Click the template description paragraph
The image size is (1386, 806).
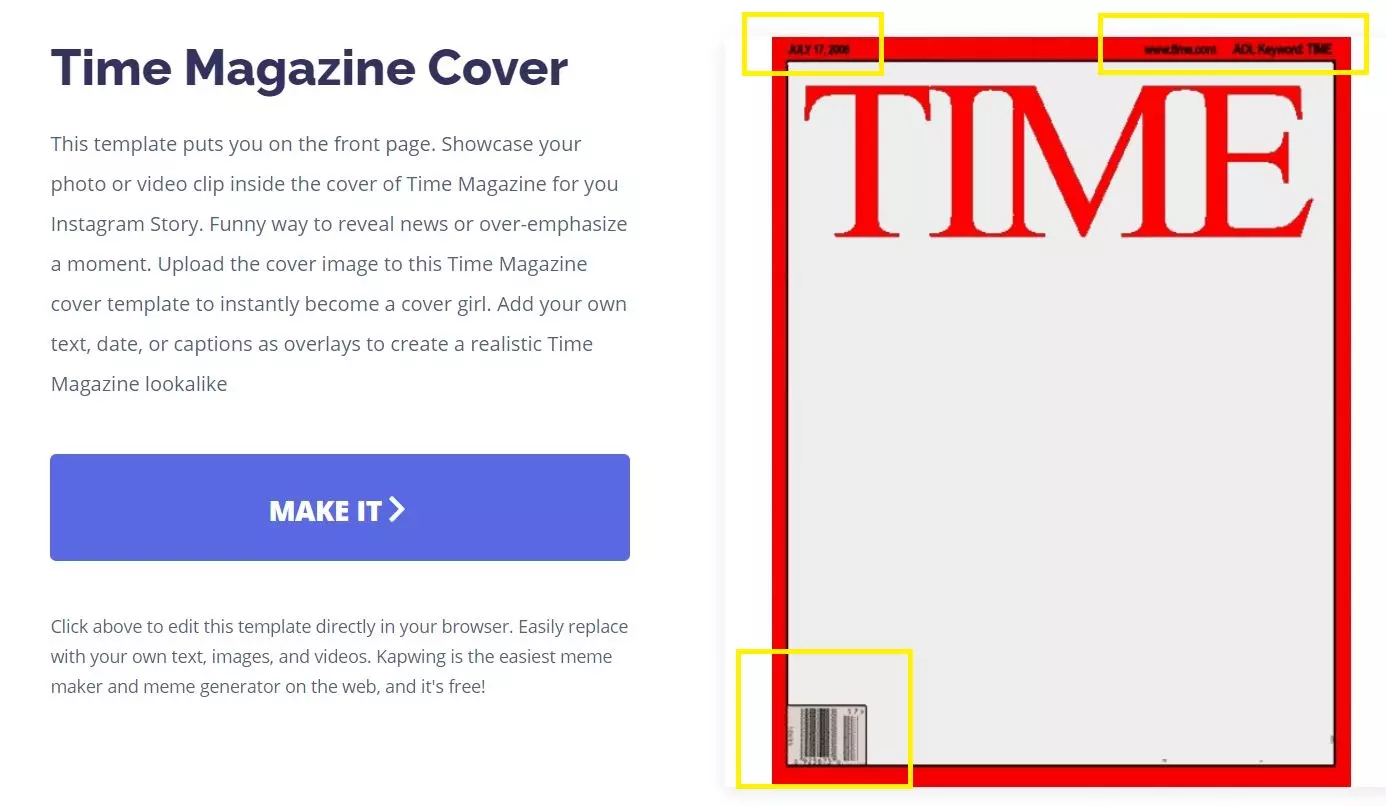pos(339,264)
